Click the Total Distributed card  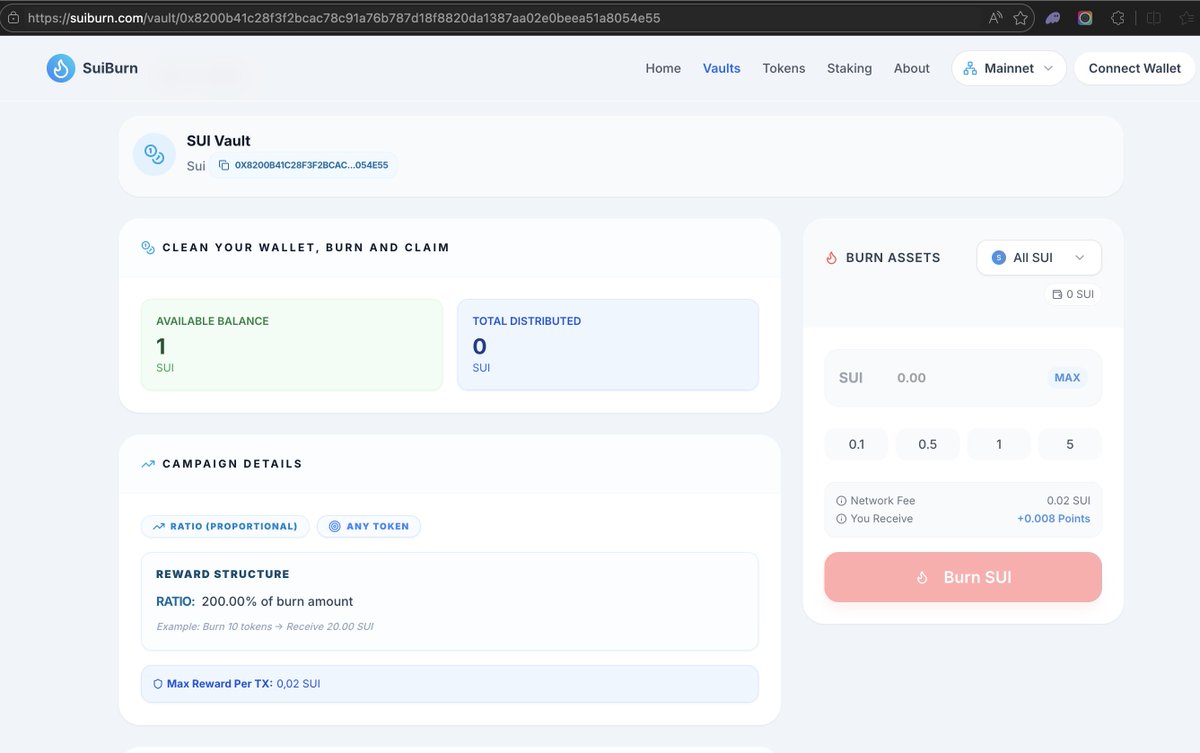tap(608, 345)
